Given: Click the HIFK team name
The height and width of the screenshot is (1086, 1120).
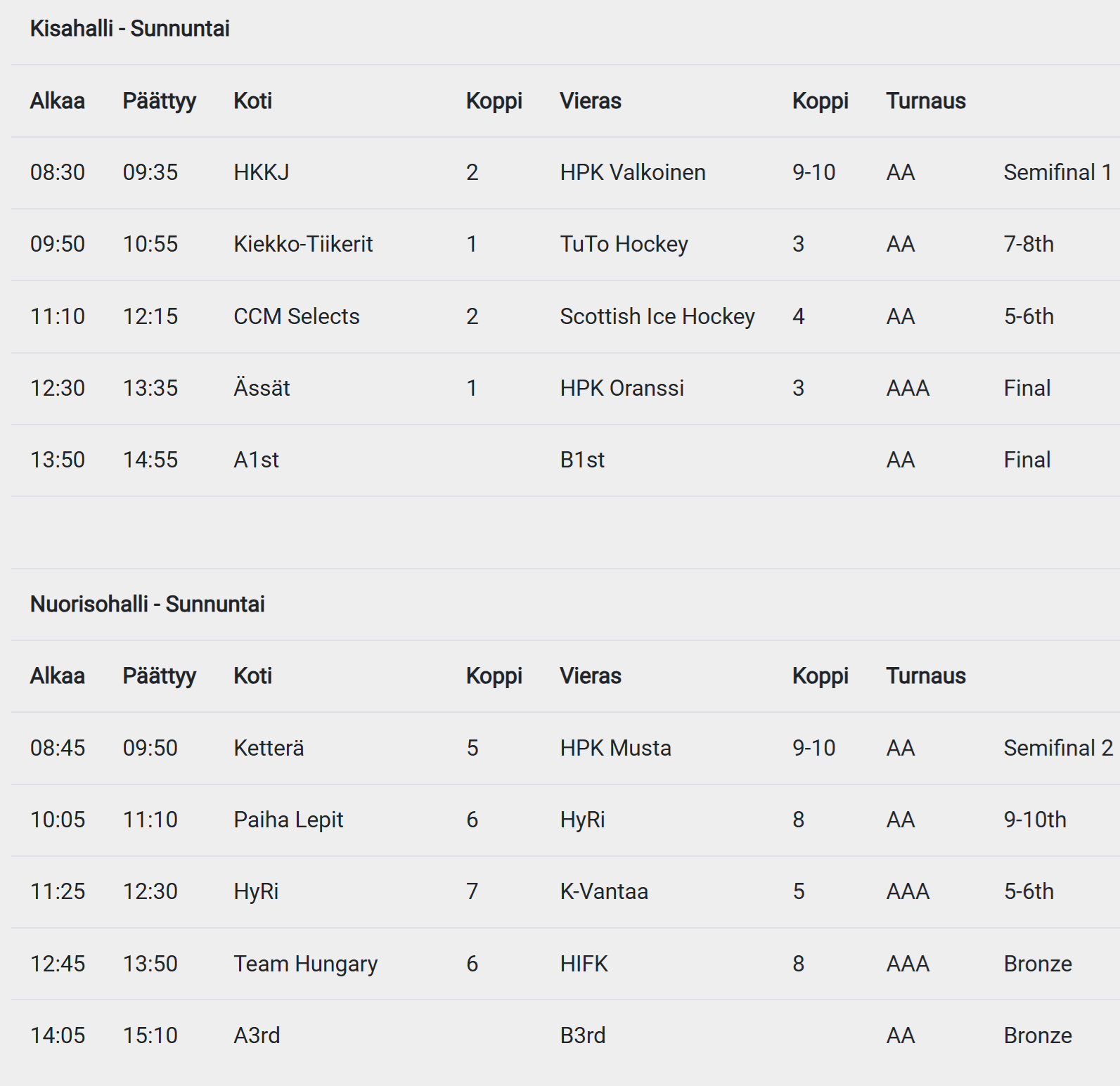Looking at the screenshot, I should tap(584, 964).
